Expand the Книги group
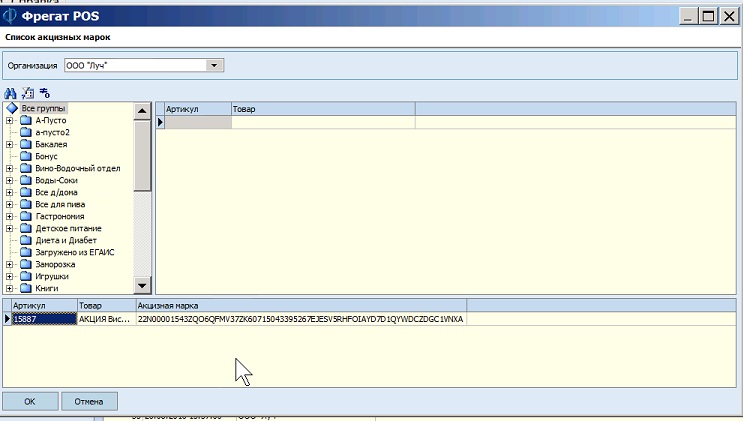This screenshot has width=743, height=421. click(x=9, y=288)
